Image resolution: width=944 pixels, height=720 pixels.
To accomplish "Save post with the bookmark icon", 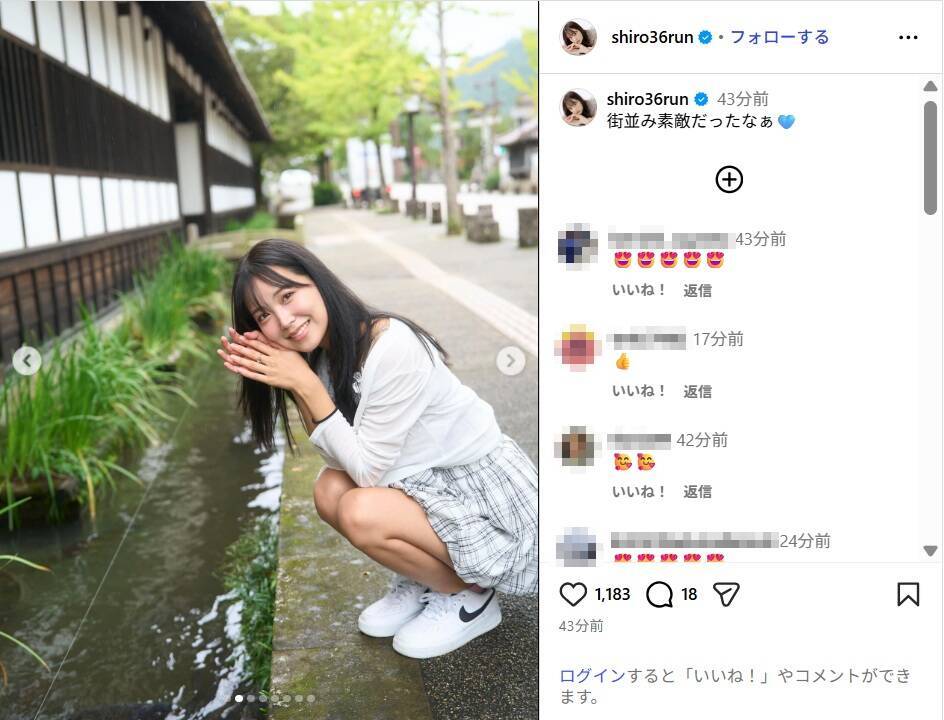I will pos(908,594).
